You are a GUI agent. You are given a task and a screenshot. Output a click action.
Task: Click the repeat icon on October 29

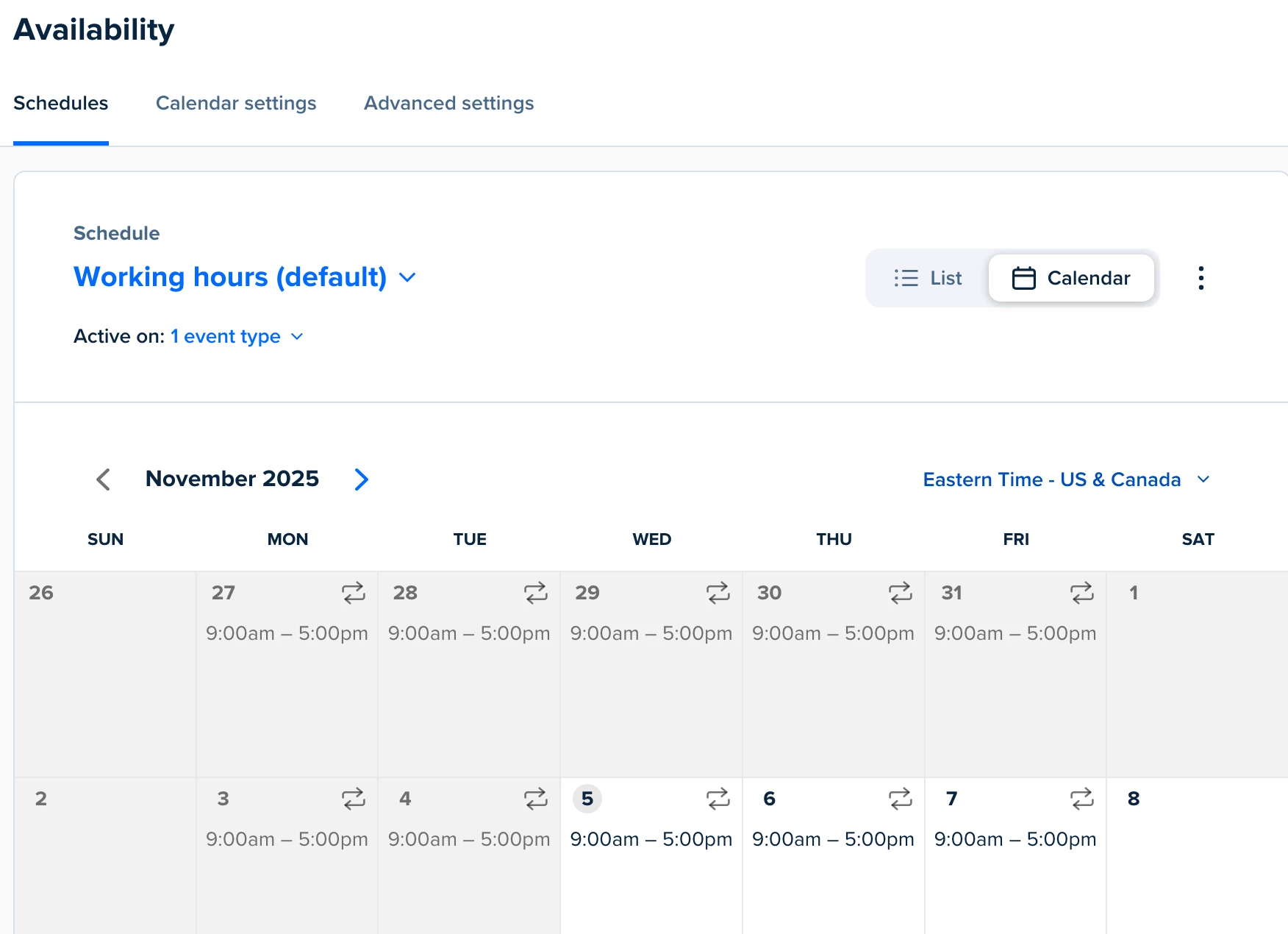click(718, 593)
